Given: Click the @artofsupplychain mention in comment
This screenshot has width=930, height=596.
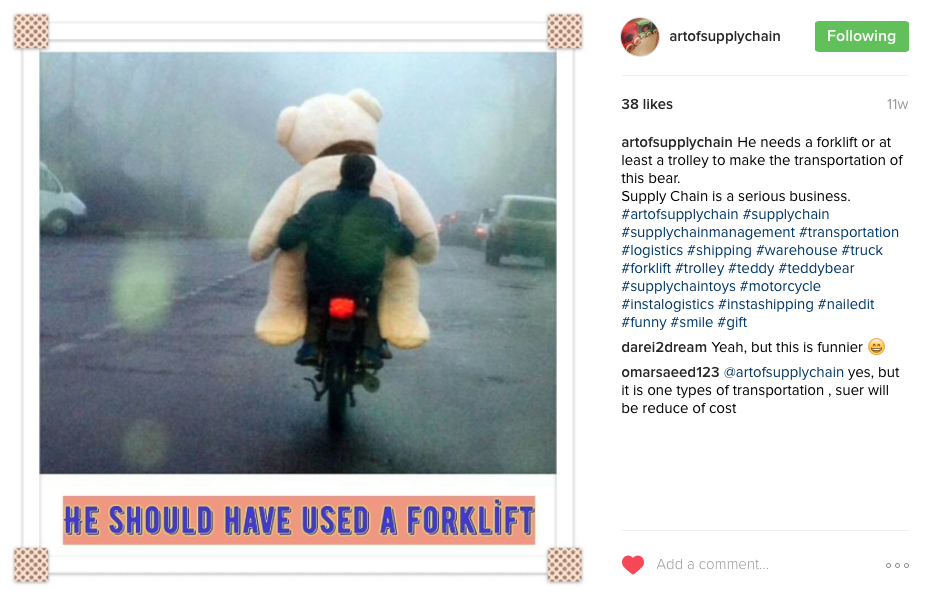Looking at the screenshot, I should [x=784, y=372].
